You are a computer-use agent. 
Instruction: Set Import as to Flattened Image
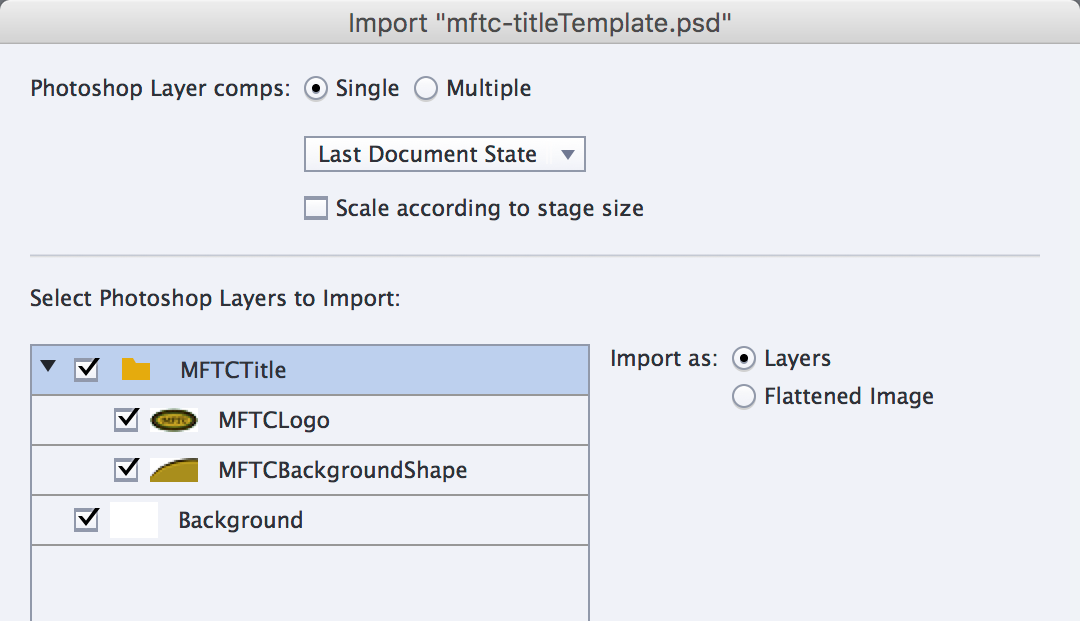pyautogui.click(x=744, y=397)
